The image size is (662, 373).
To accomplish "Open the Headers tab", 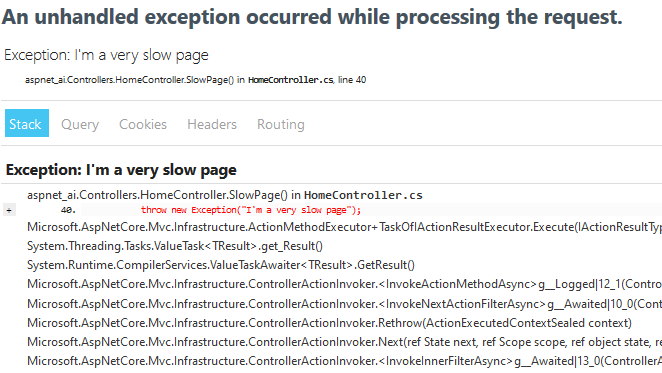I will click(x=212, y=124).
